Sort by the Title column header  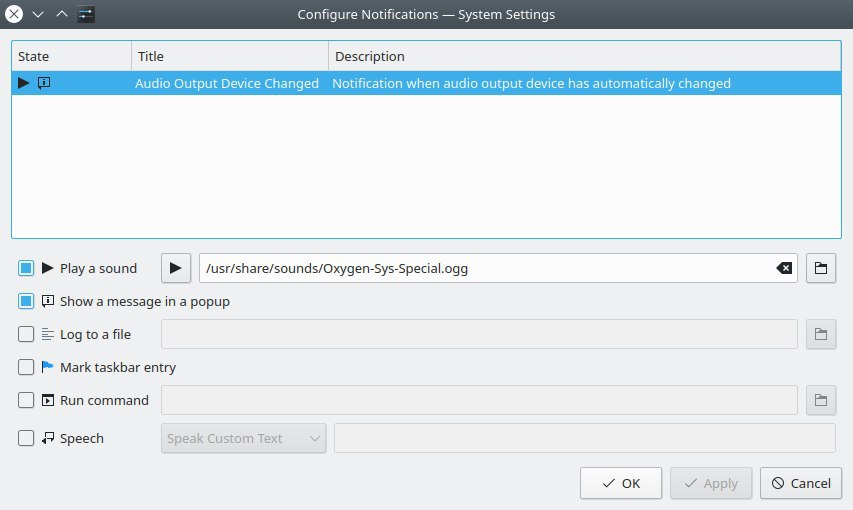230,56
